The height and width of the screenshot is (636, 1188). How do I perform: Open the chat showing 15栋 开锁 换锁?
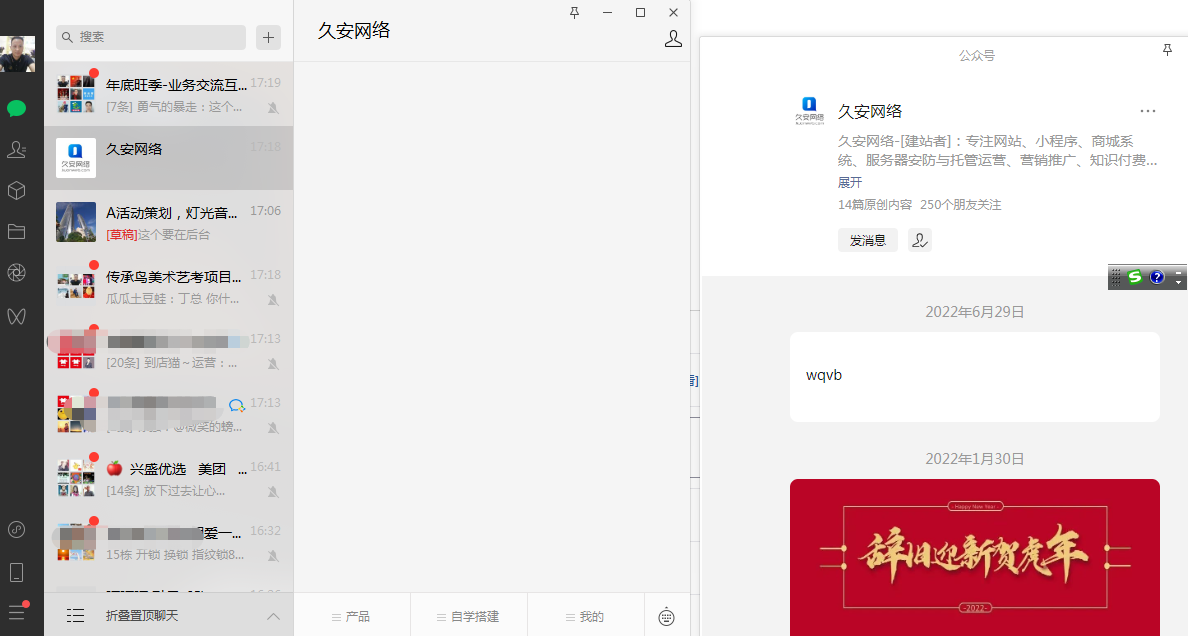coord(168,542)
